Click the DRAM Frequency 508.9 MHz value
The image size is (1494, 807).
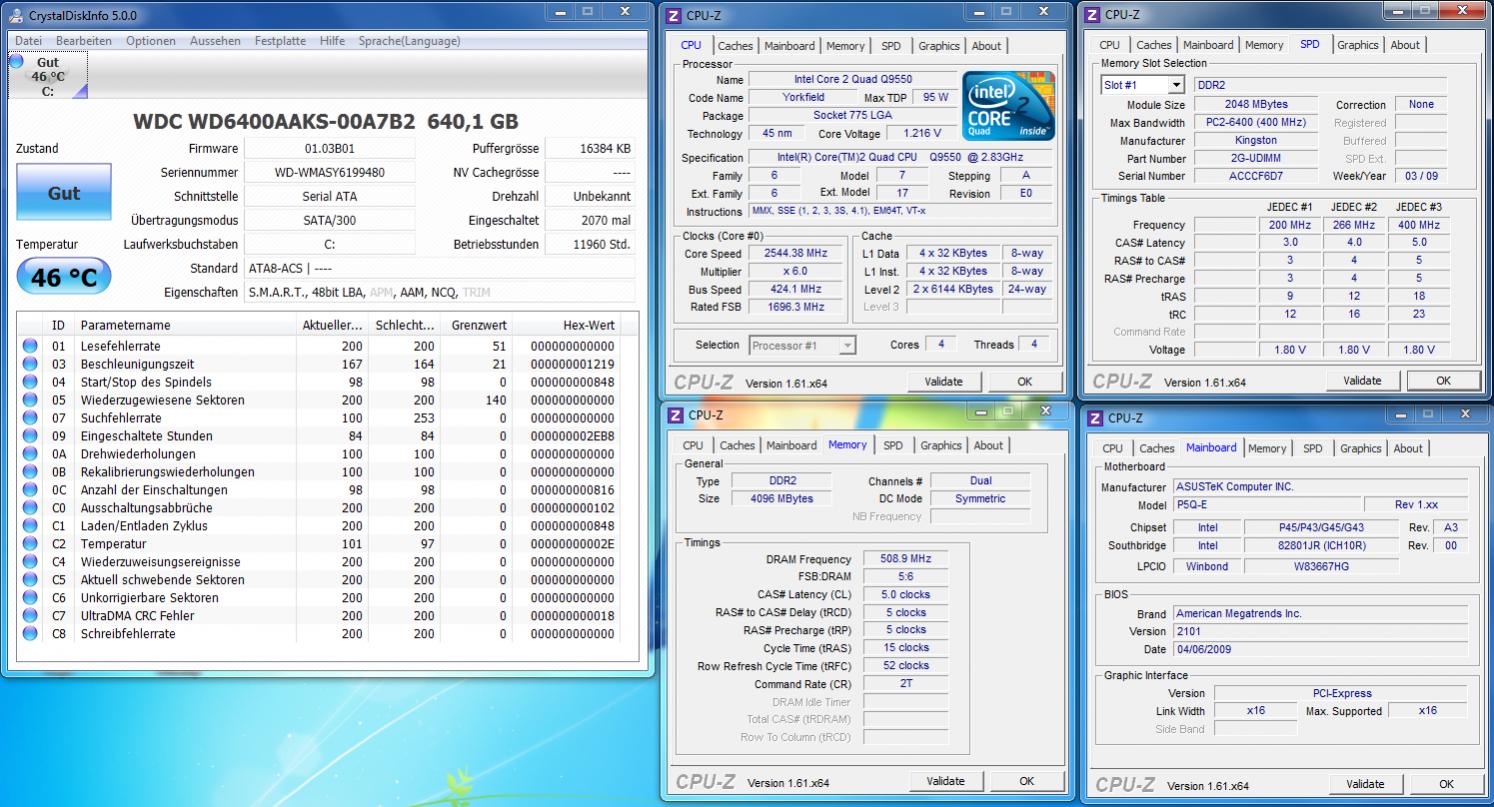tap(905, 559)
